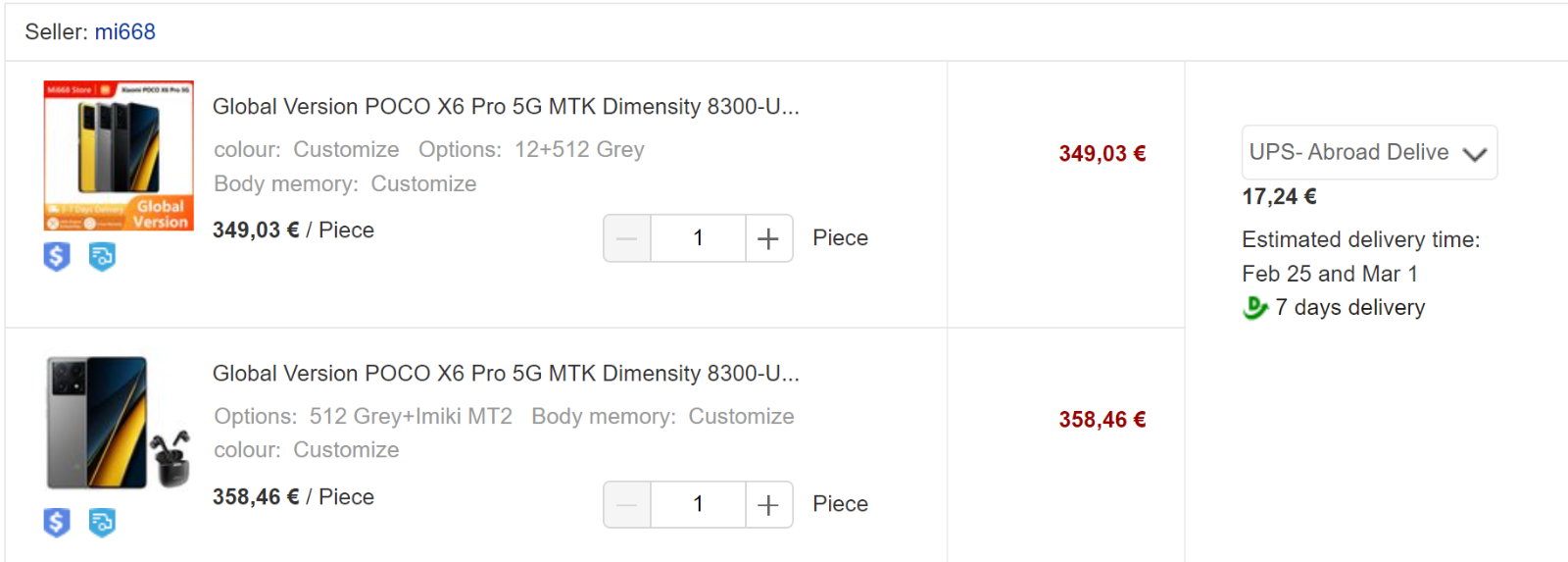Click the delivery guarantee shield icon under second product
This screenshot has height=562, width=1568.
[102, 523]
